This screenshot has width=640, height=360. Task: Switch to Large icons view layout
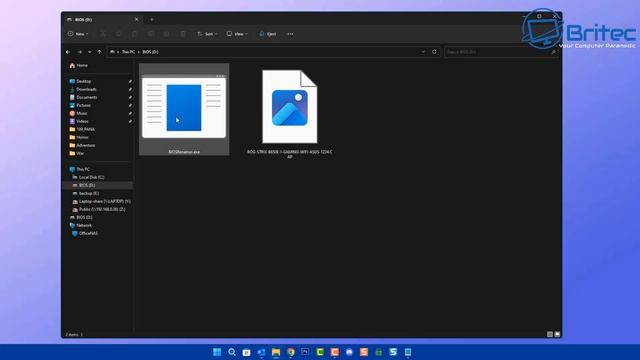[557, 334]
